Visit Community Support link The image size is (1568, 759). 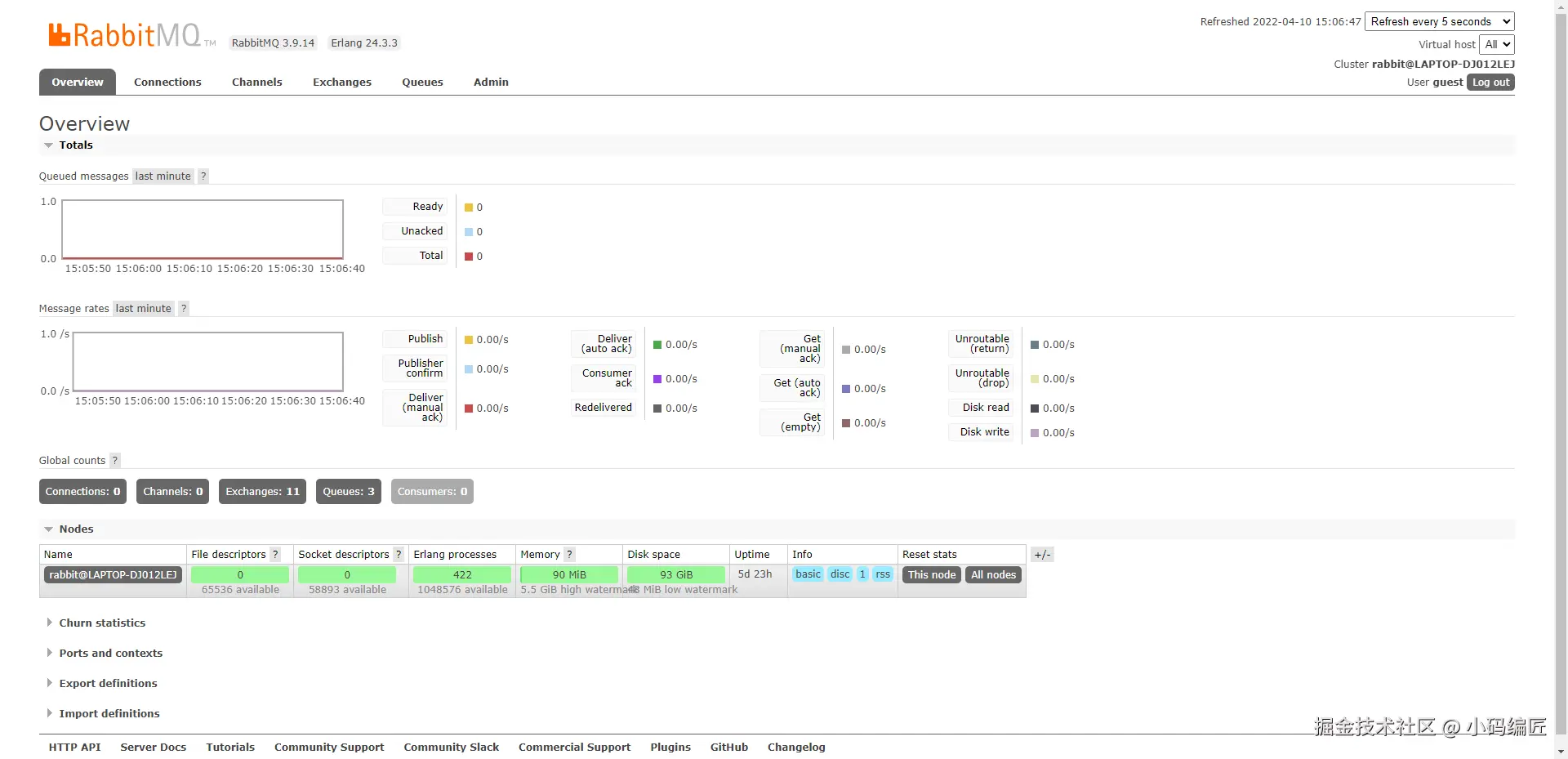pos(329,748)
